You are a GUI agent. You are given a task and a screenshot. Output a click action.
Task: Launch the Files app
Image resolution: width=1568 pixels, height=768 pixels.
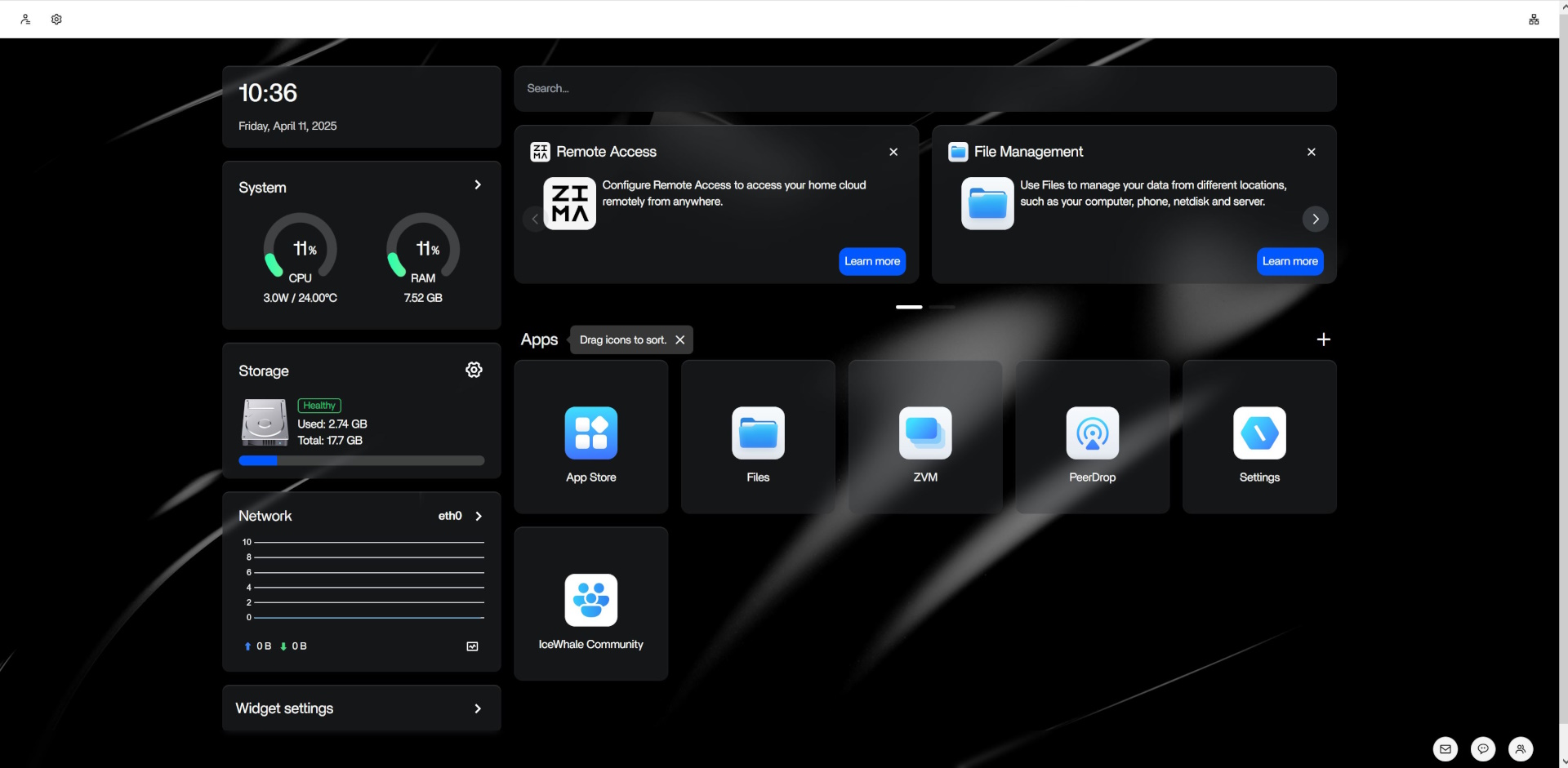758,436
